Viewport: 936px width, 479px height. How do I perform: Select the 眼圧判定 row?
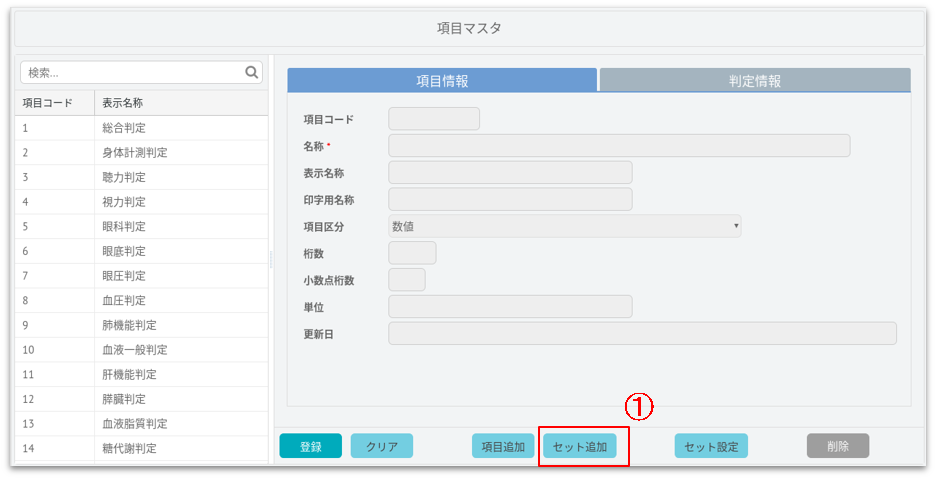[141, 276]
